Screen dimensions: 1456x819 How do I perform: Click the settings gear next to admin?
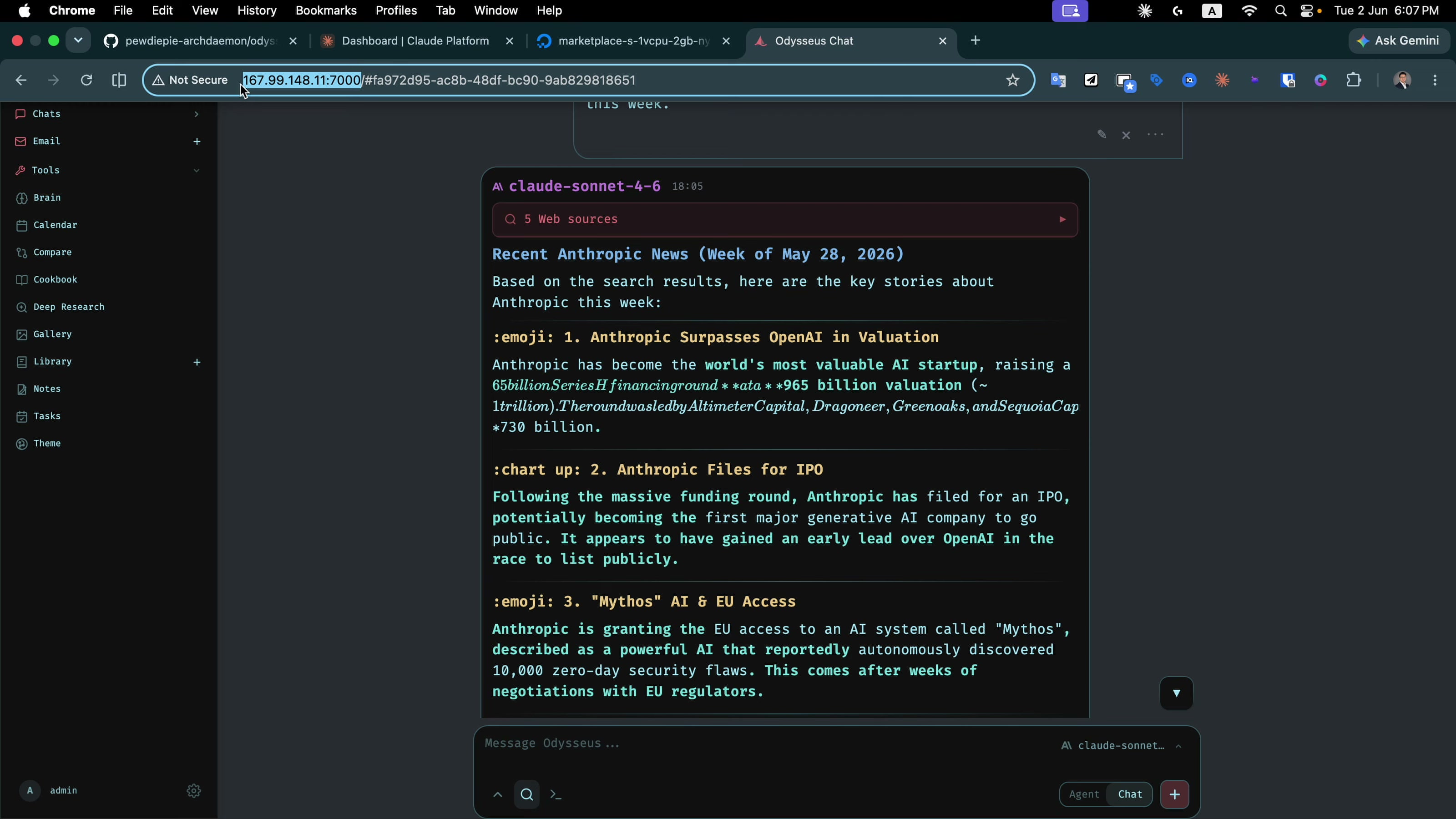tap(194, 791)
